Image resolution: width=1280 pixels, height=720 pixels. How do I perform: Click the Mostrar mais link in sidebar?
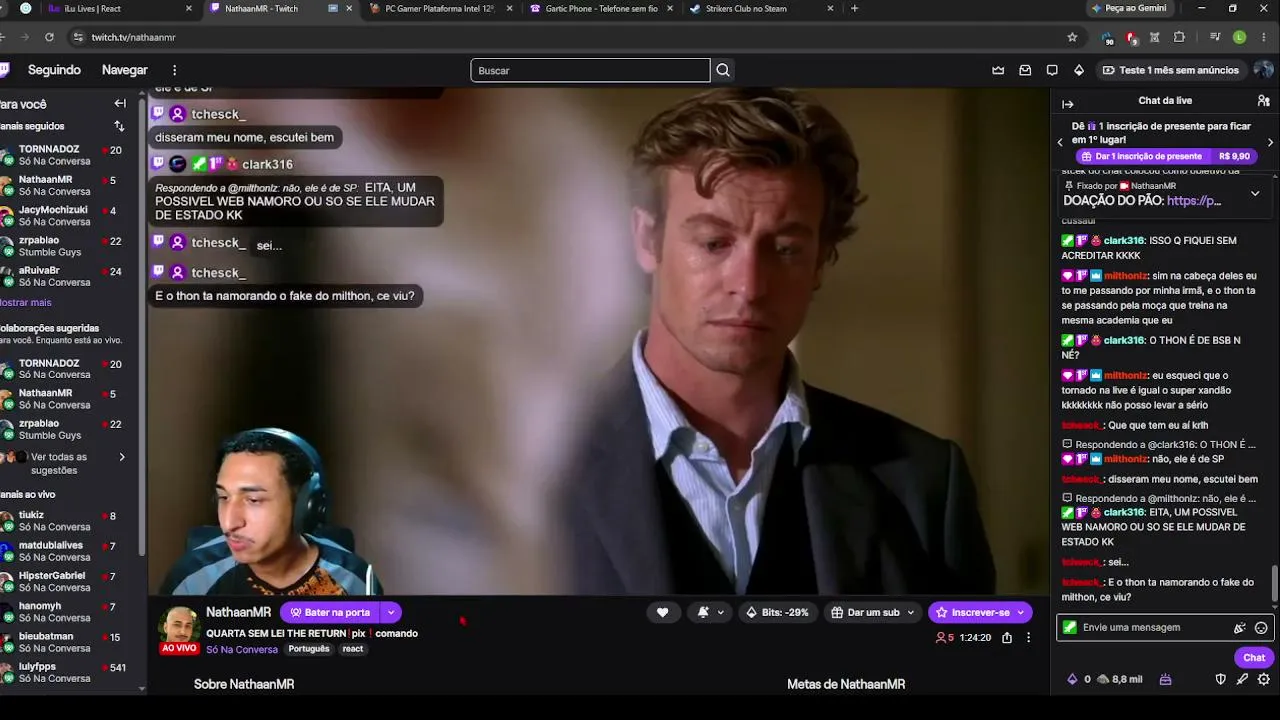coord(26,302)
